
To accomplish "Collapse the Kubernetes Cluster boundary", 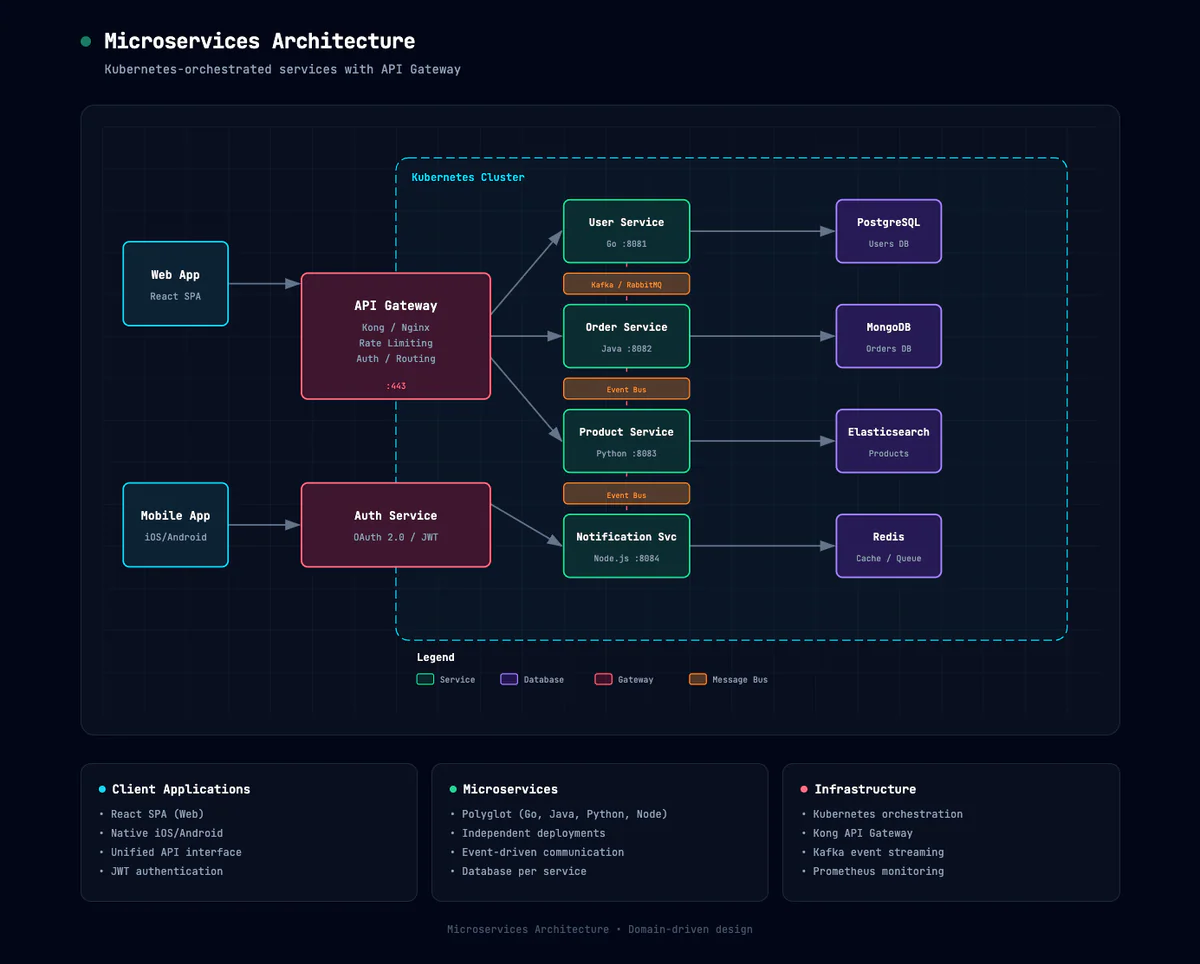I will point(467,177).
